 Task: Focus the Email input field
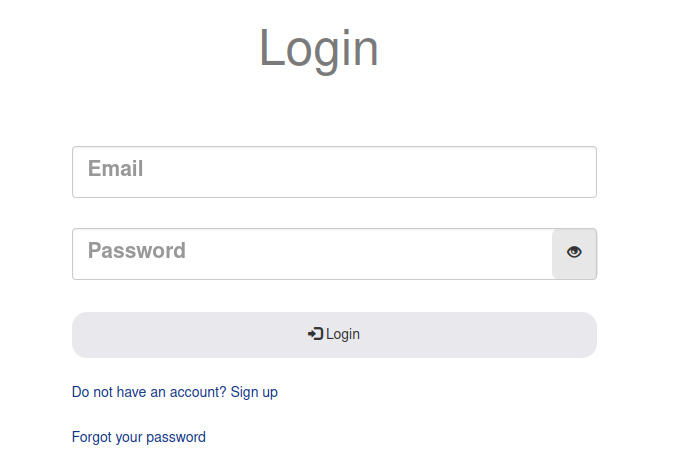pos(334,172)
